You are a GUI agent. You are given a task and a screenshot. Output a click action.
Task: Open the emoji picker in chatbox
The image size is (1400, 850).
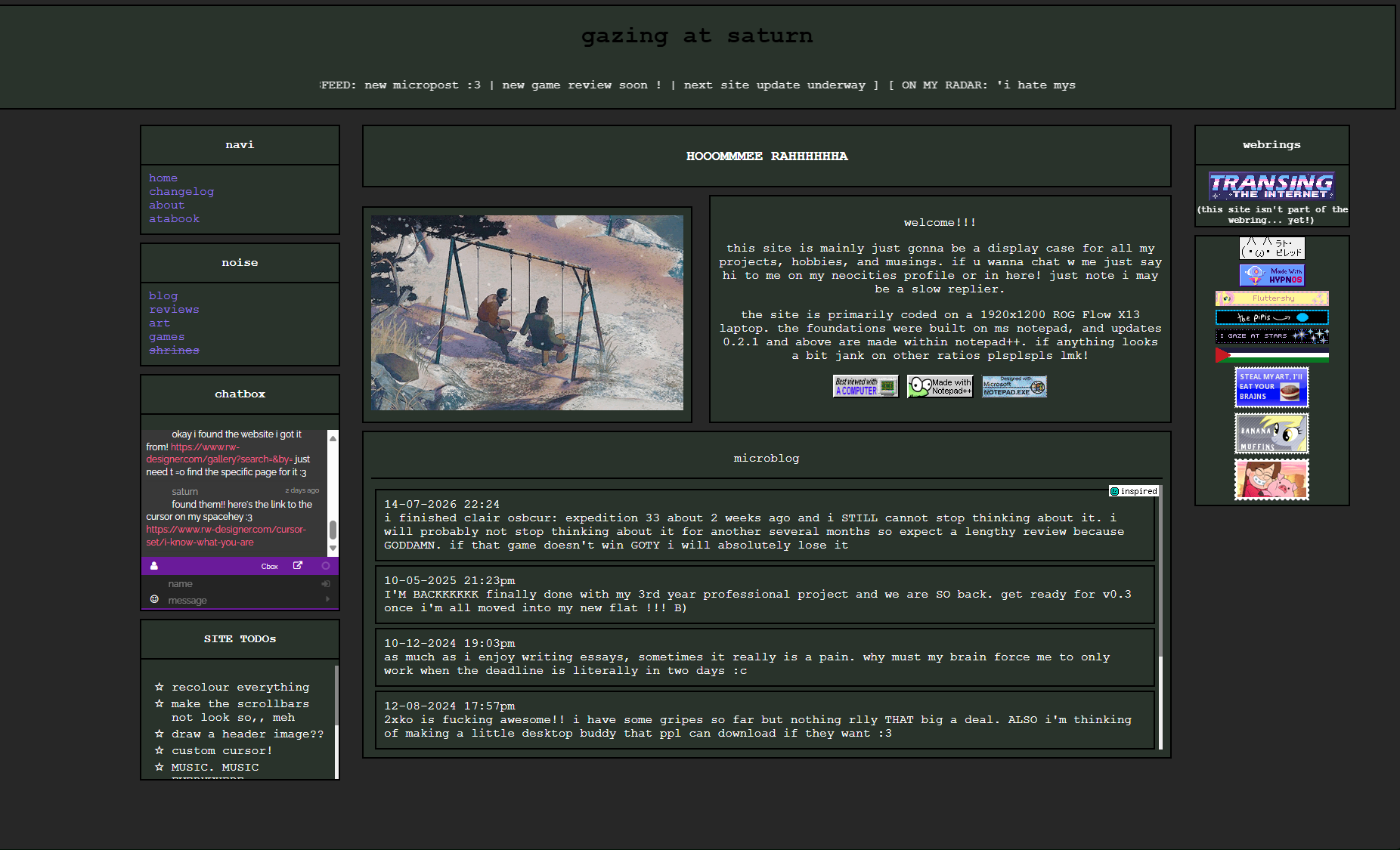154,599
